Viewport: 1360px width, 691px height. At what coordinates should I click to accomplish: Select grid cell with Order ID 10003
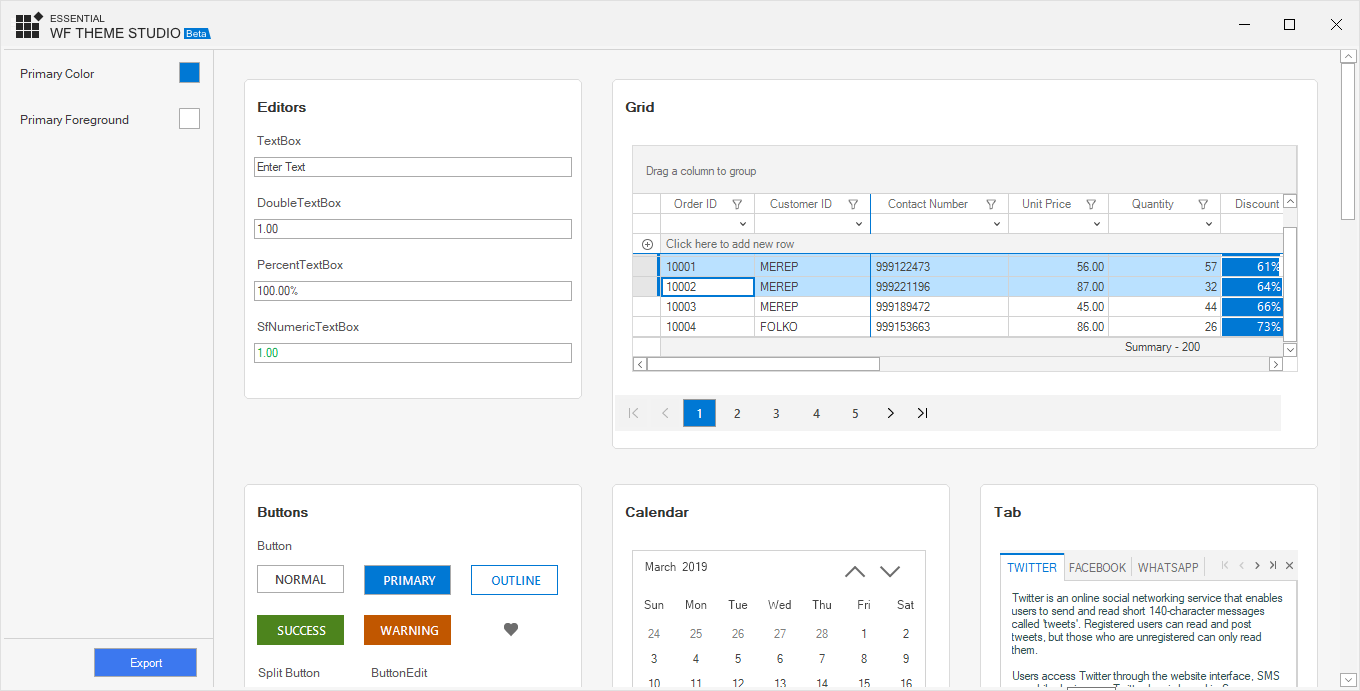click(707, 307)
